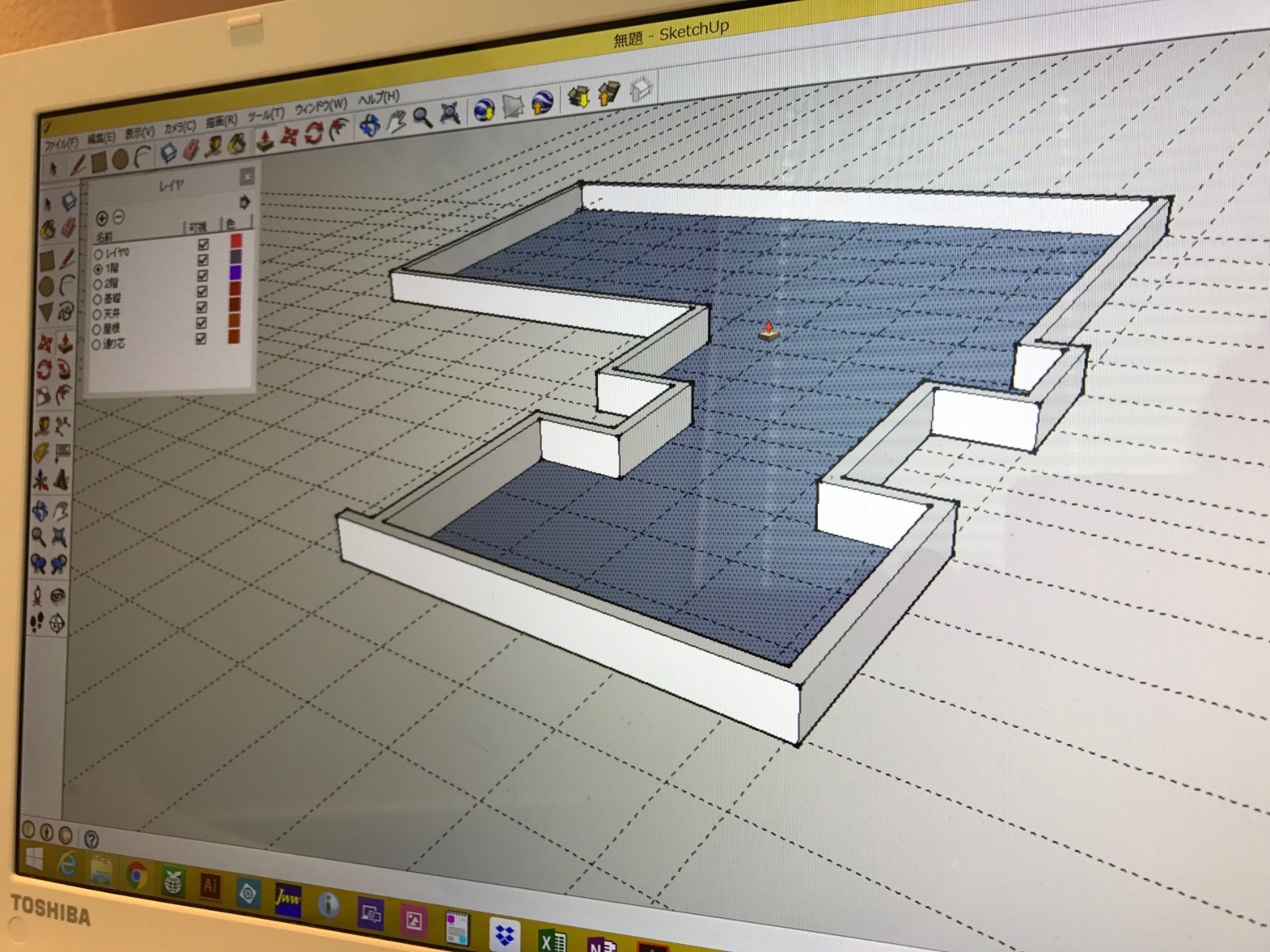
Task: Select the 天井 layer radio button
Action: [x=97, y=314]
